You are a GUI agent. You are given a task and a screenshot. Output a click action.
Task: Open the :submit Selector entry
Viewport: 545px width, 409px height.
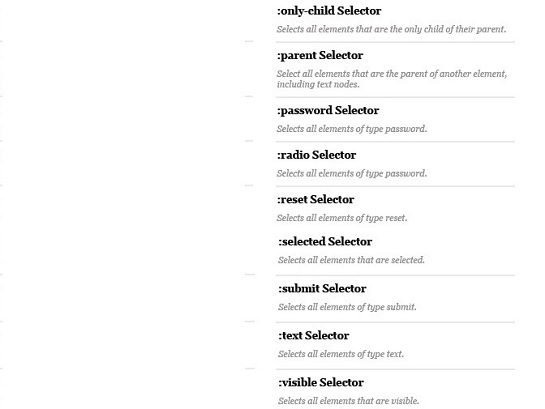[x=322, y=288]
